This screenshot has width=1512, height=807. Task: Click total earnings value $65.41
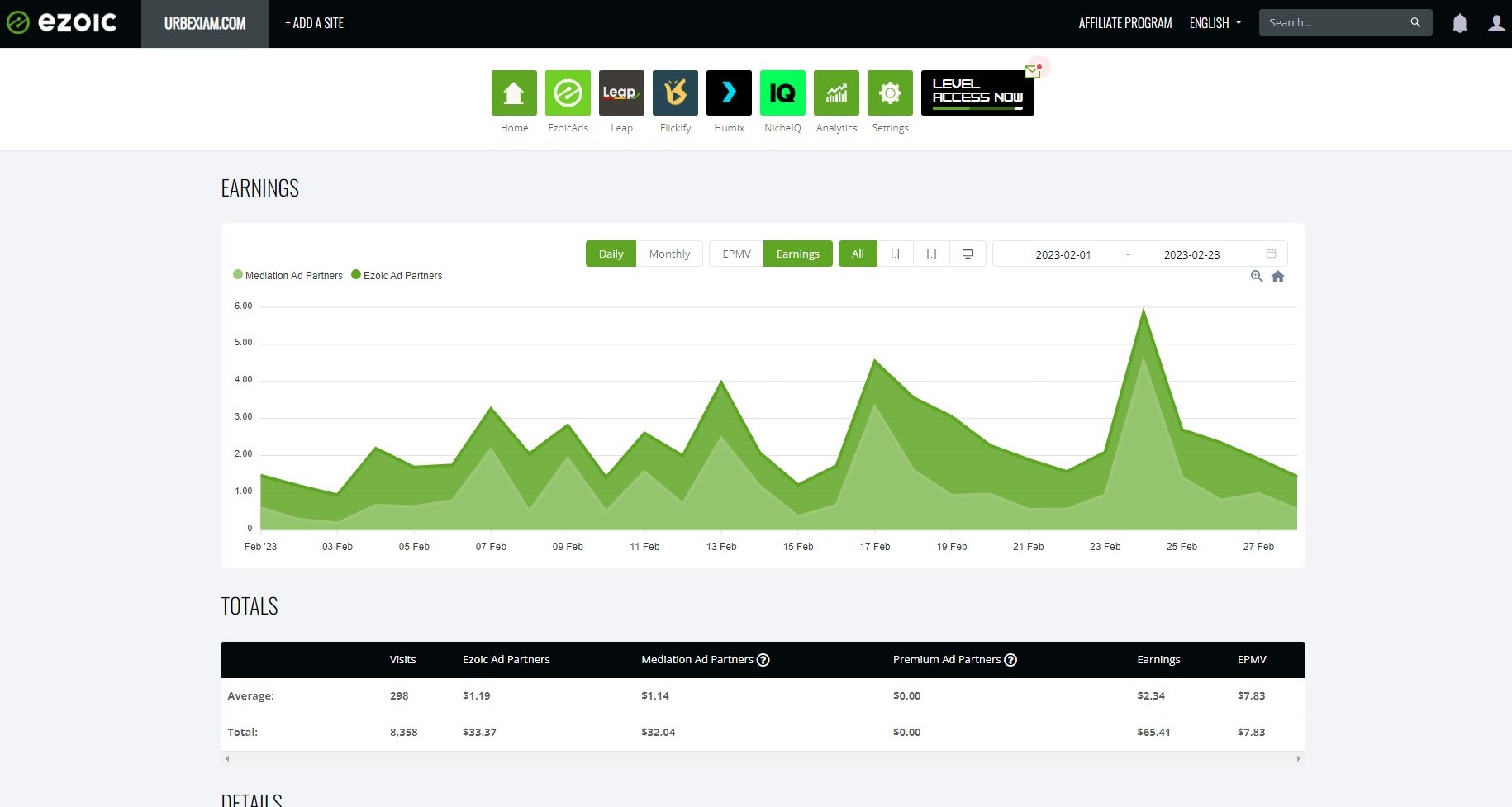(x=1153, y=732)
